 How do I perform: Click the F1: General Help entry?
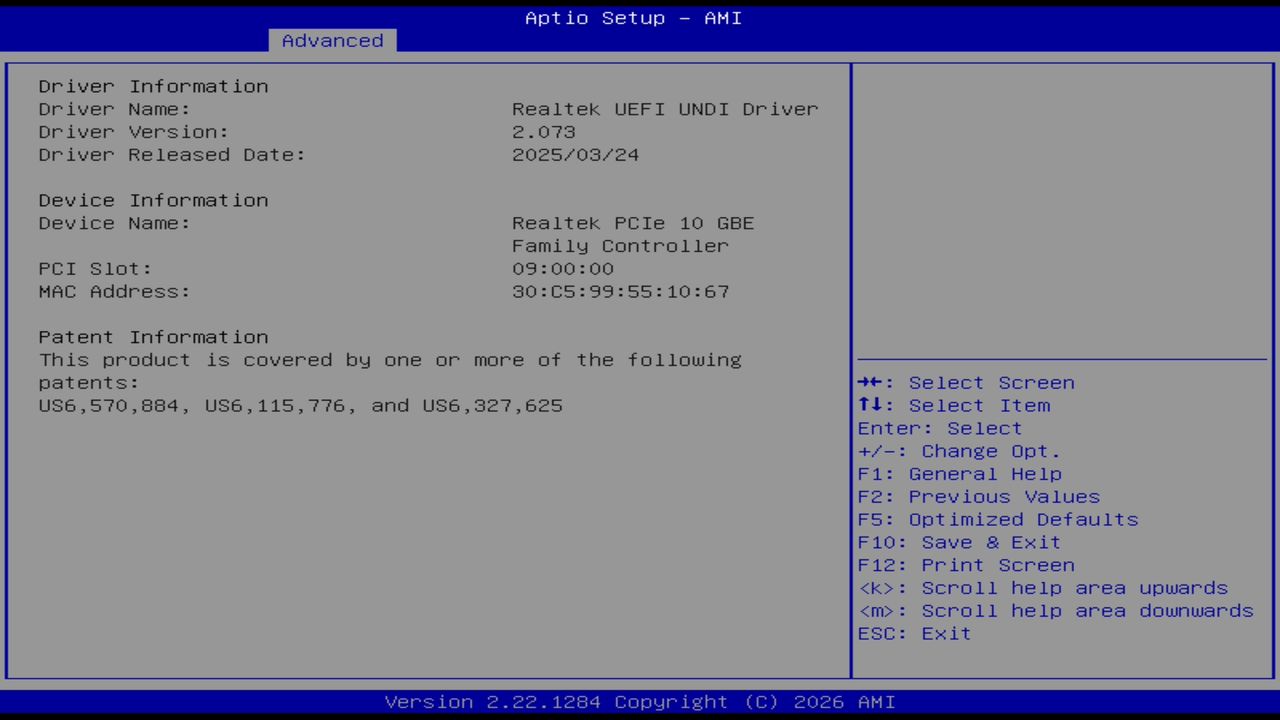pyautogui.click(x=960, y=474)
